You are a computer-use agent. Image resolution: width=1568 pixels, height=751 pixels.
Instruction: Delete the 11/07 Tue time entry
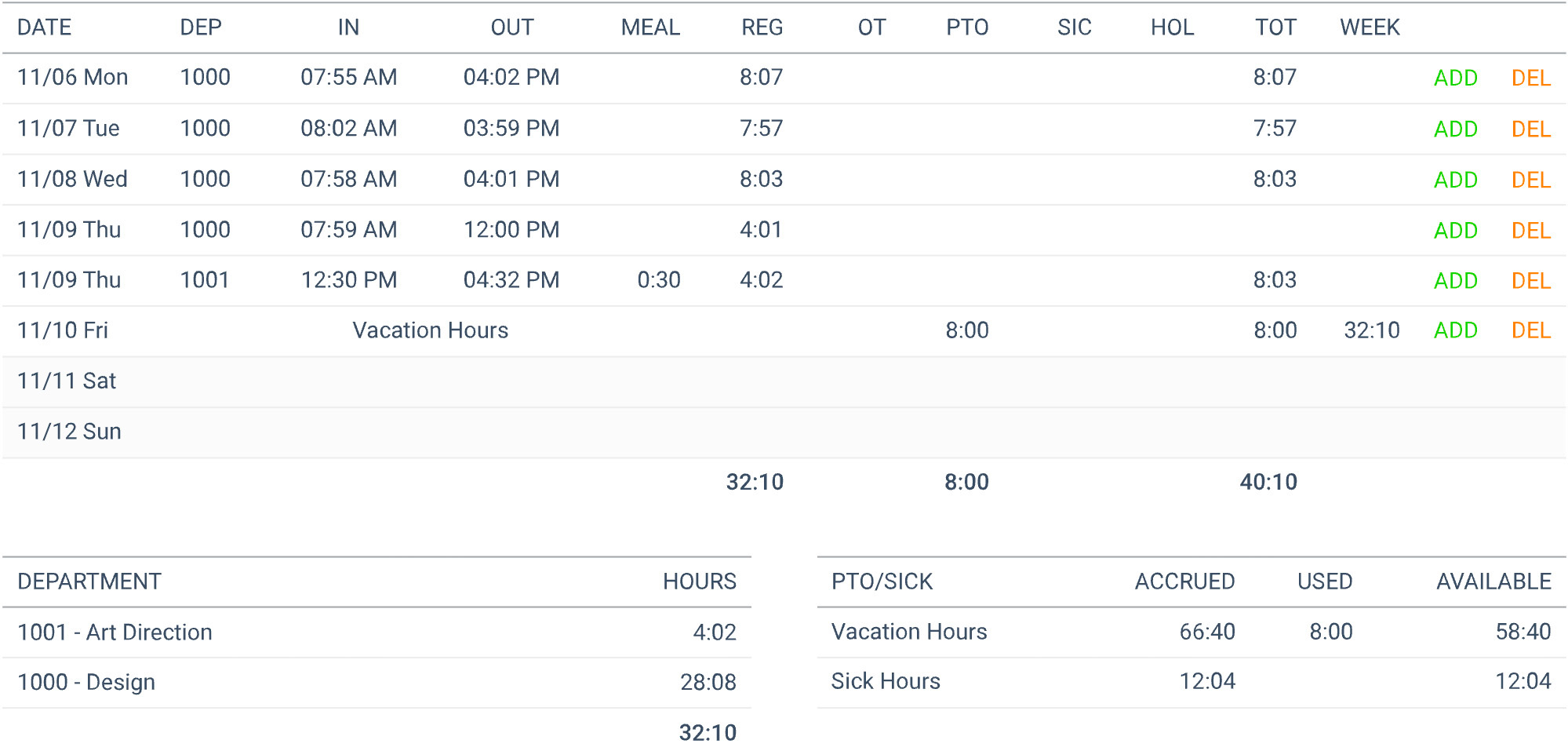click(x=1530, y=128)
